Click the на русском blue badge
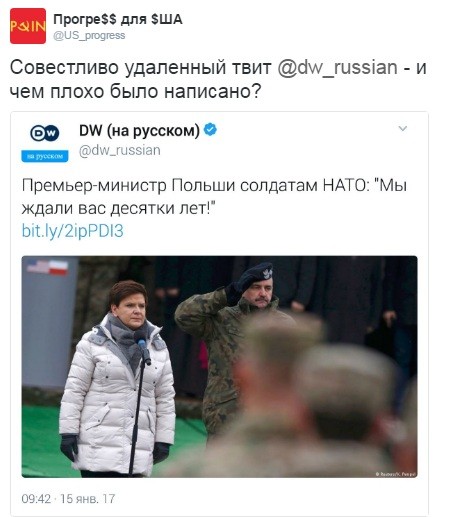 click(x=45, y=156)
